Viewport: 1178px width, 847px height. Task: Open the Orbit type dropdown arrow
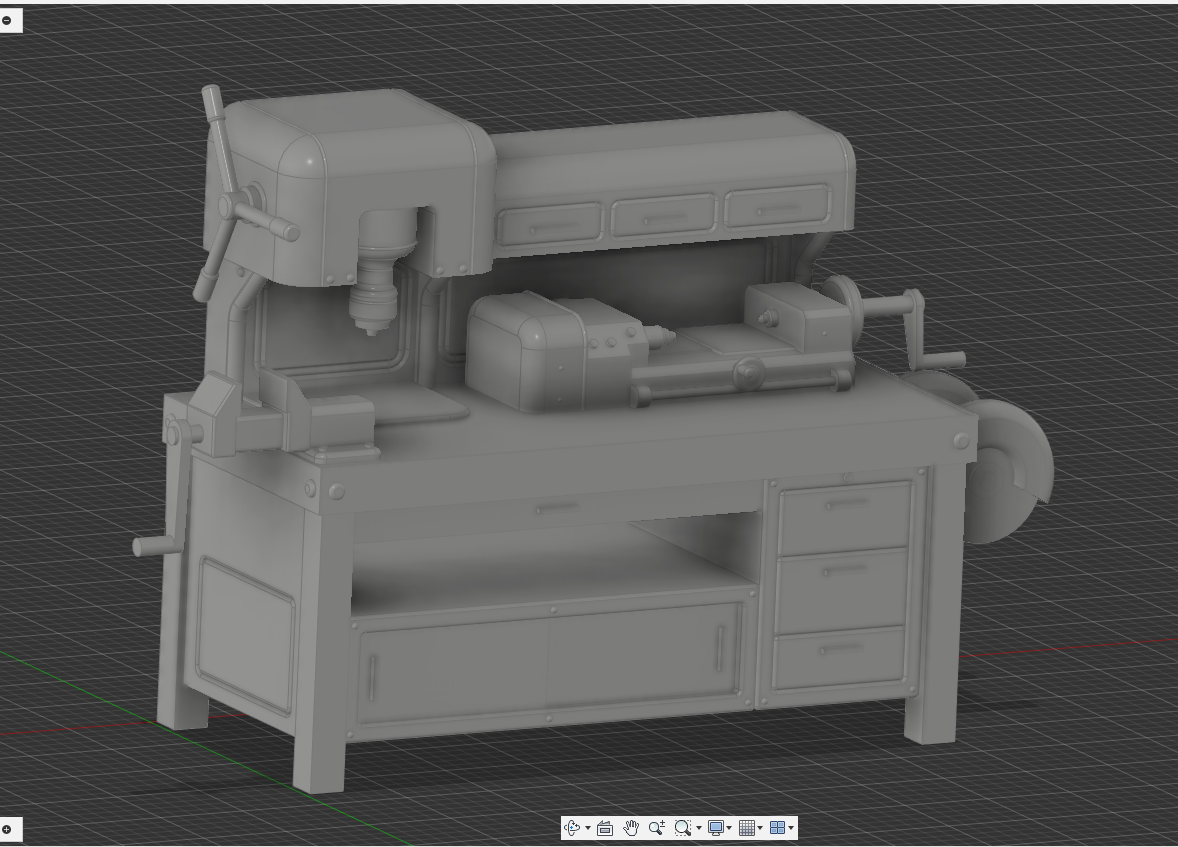point(587,828)
